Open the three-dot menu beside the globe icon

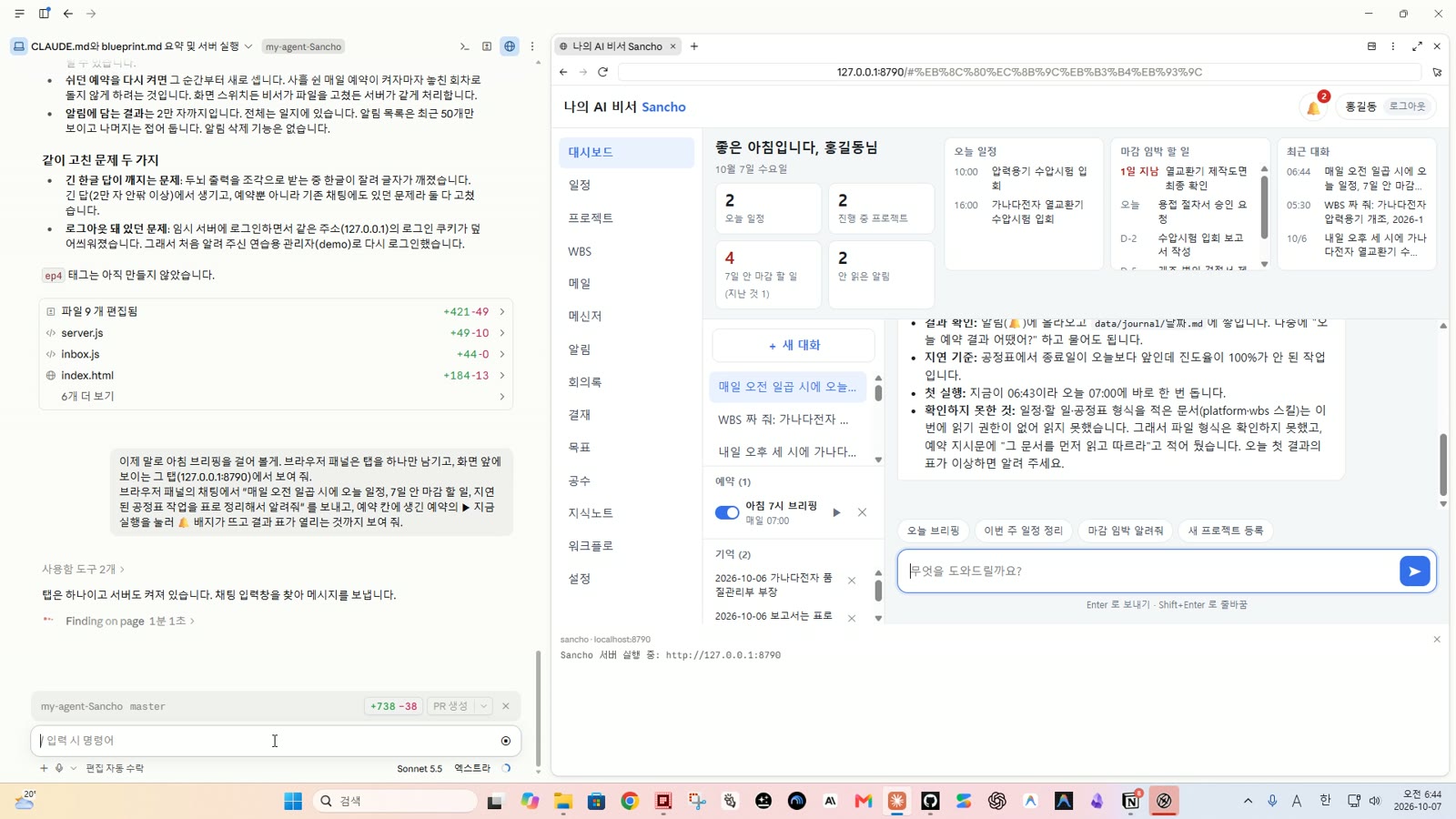point(532,46)
